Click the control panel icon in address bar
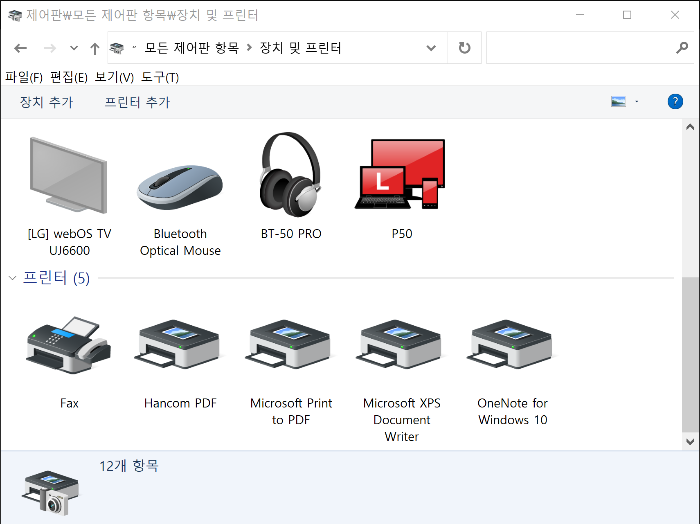Screen dimensions: 700x524 pos(117,47)
